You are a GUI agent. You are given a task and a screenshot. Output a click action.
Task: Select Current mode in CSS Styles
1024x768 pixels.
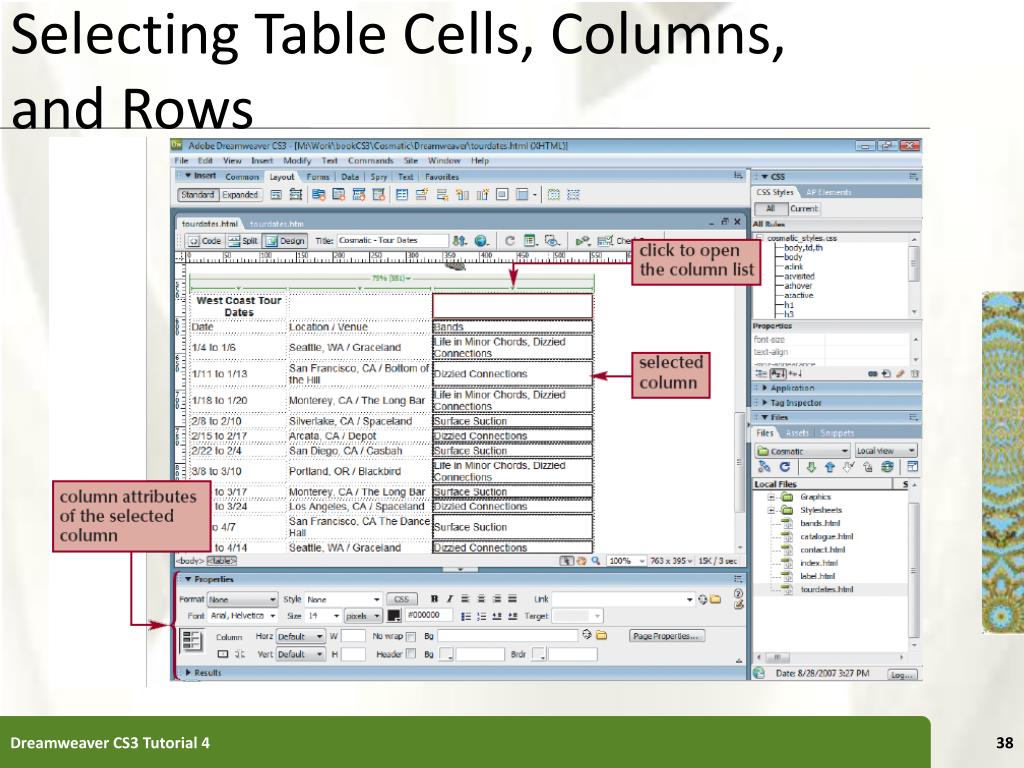click(x=803, y=209)
